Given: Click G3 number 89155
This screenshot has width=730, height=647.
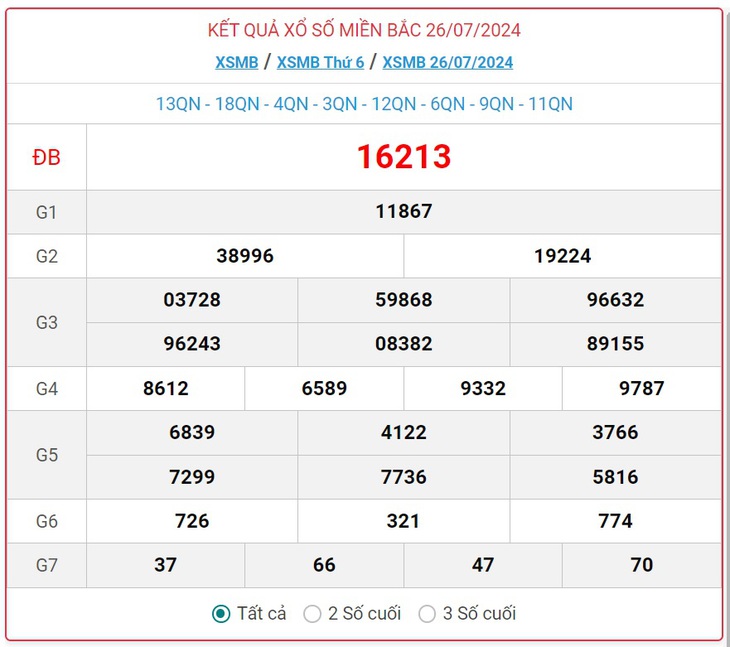Looking at the screenshot, I should point(615,344).
